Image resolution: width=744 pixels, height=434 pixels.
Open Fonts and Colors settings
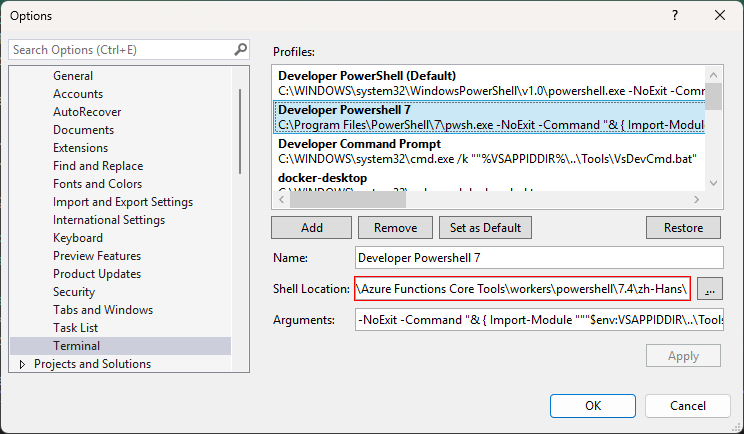(x=98, y=184)
